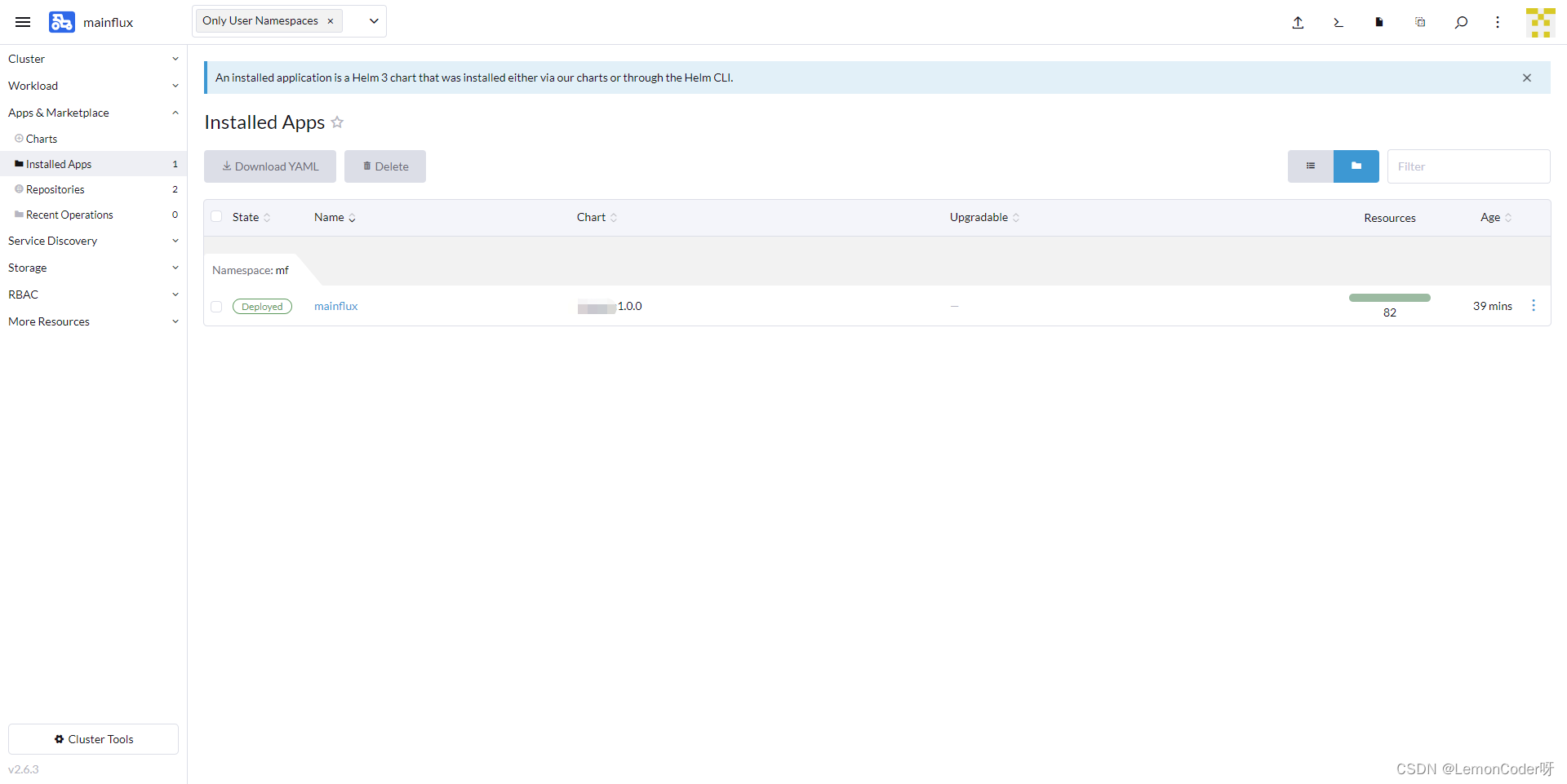Focus the Filter input field
1567x784 pixels.
point(1469,166)
